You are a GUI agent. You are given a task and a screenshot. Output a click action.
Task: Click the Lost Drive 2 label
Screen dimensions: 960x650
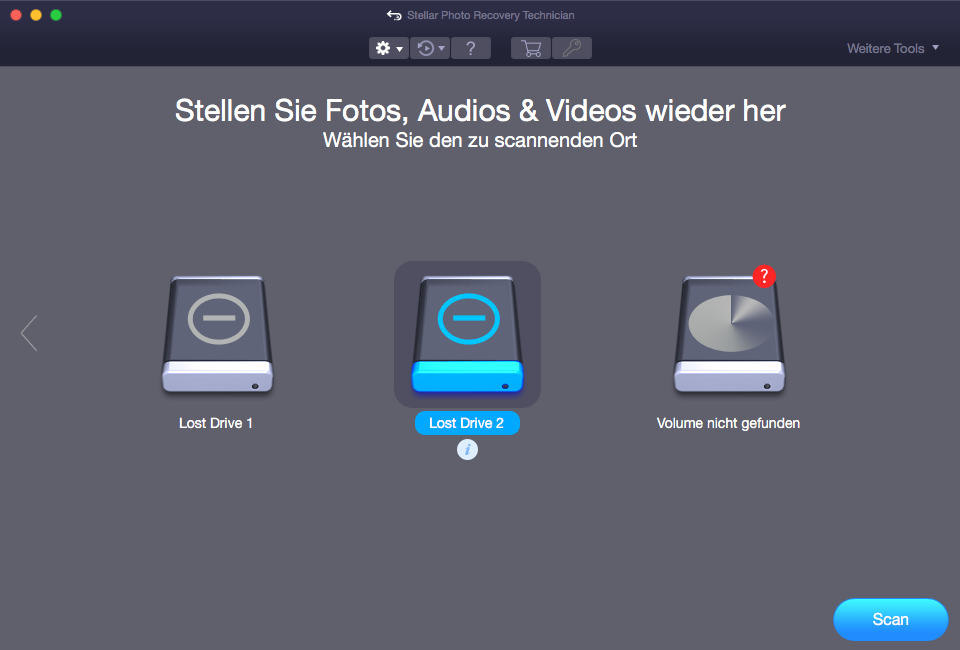[x=467, y=423]
